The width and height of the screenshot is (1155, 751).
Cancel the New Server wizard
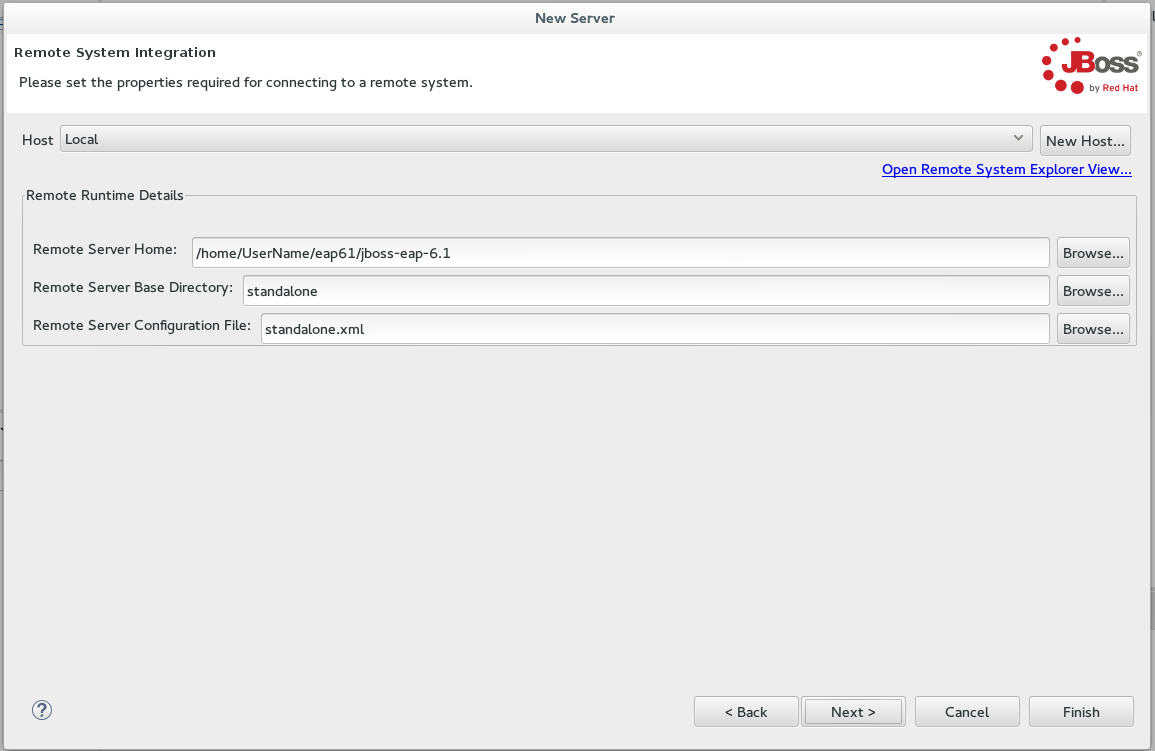pyautogui.click(x=967, y=712)
